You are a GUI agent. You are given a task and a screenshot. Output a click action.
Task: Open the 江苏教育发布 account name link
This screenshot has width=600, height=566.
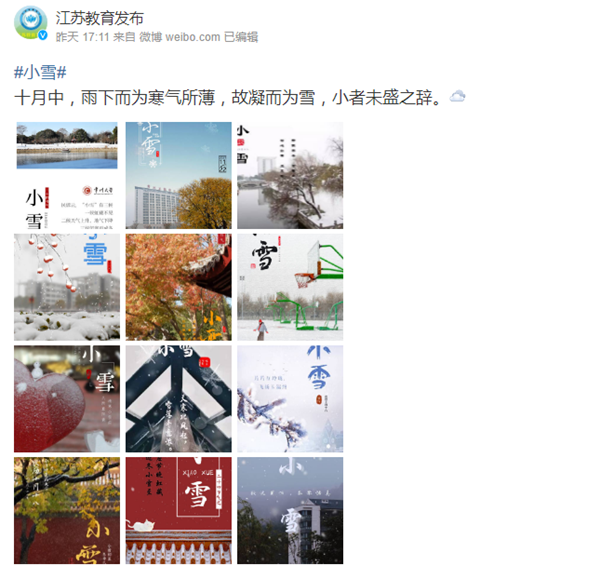[x=99, y=18]
